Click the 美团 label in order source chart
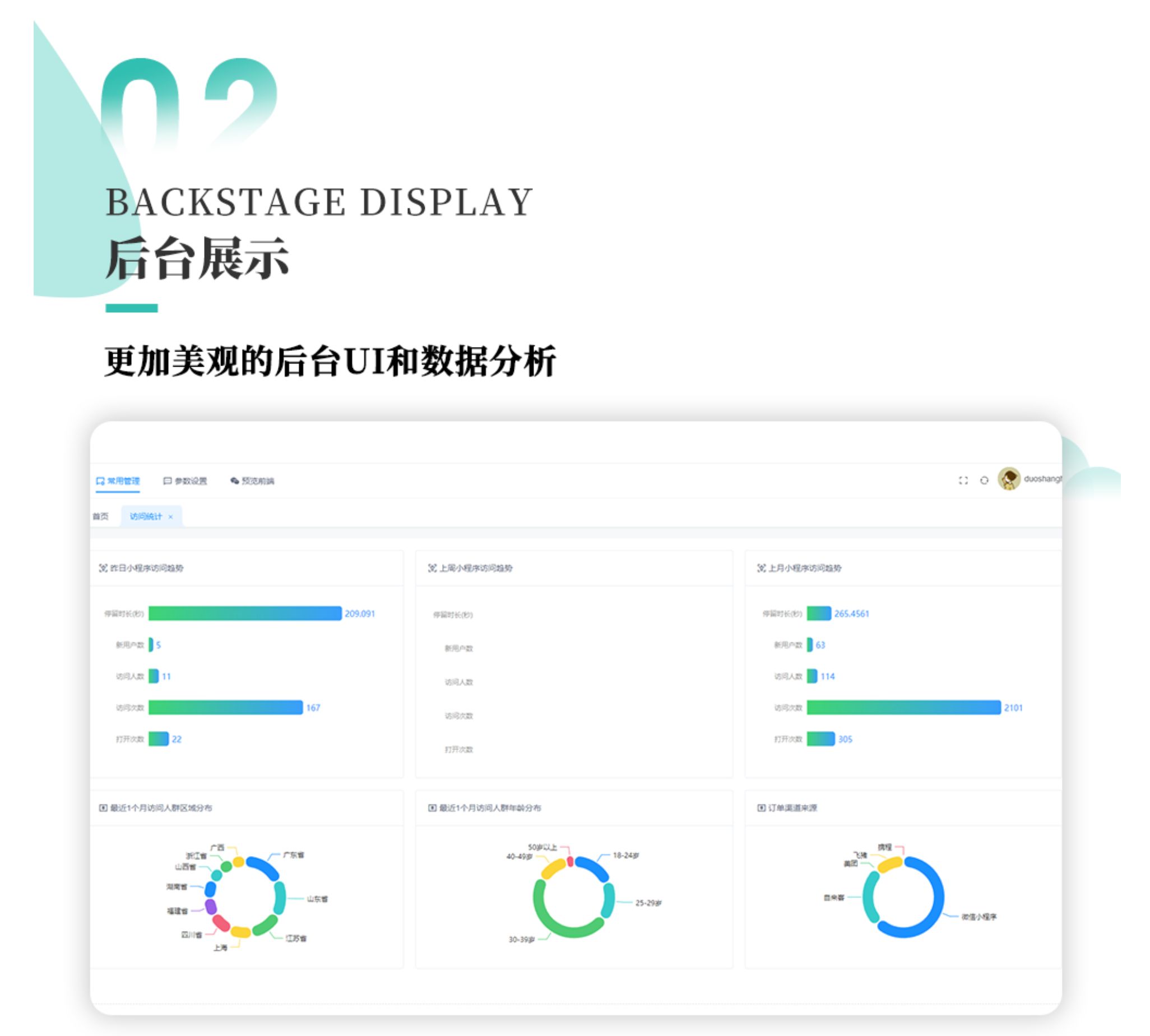The width and height of the screenshot is (1150, 1036). pyautogui.click(x=851, y=863)
